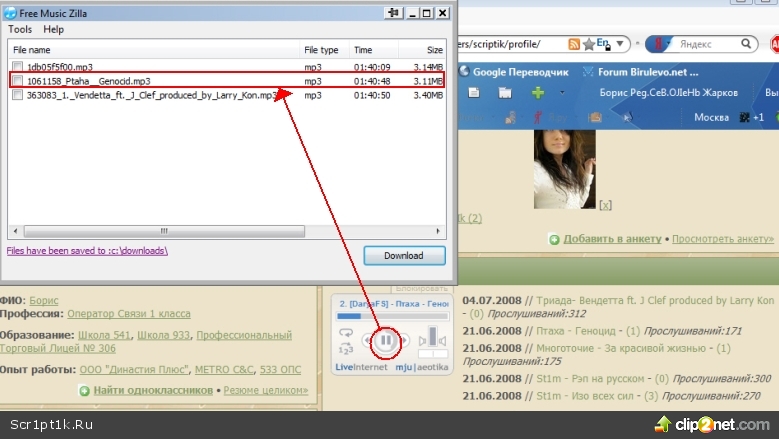779x439 pixels.
Task: Skip to next track in the music player
Action: (x=405, y=341)
